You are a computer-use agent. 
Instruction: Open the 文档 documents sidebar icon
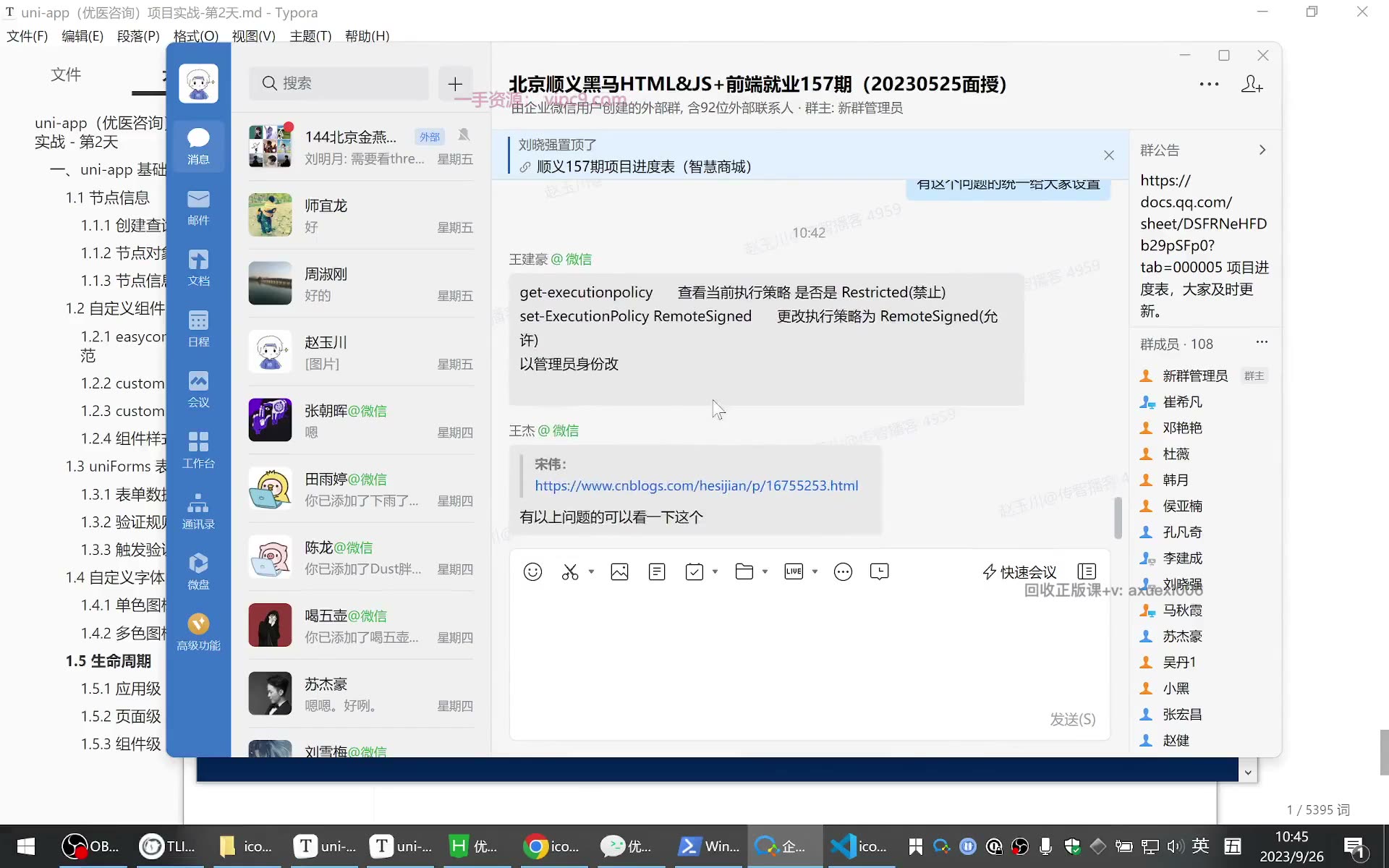198,268
